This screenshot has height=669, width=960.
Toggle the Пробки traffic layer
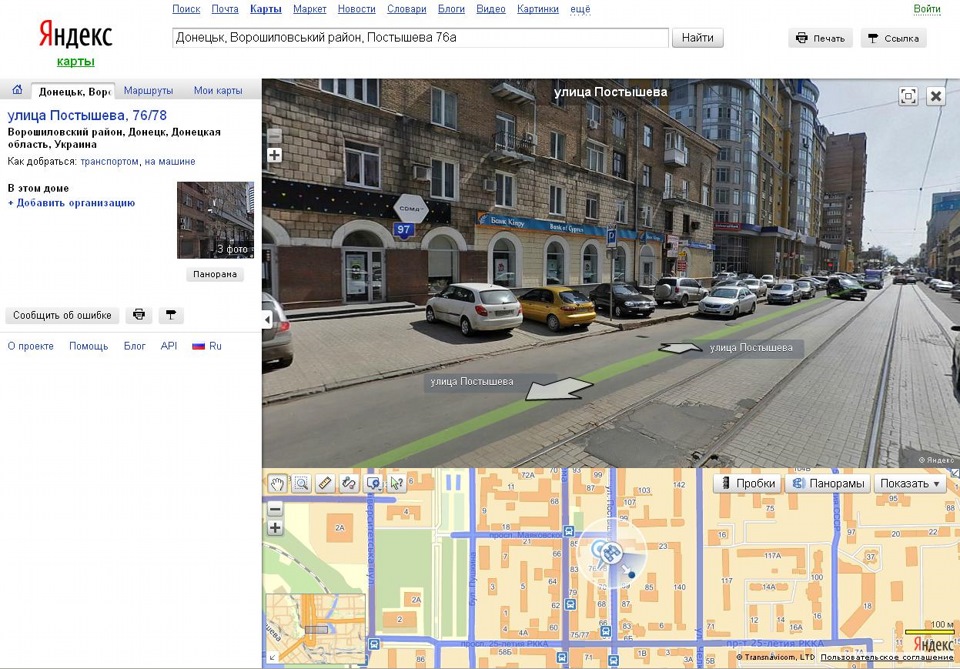click(746, 483)
